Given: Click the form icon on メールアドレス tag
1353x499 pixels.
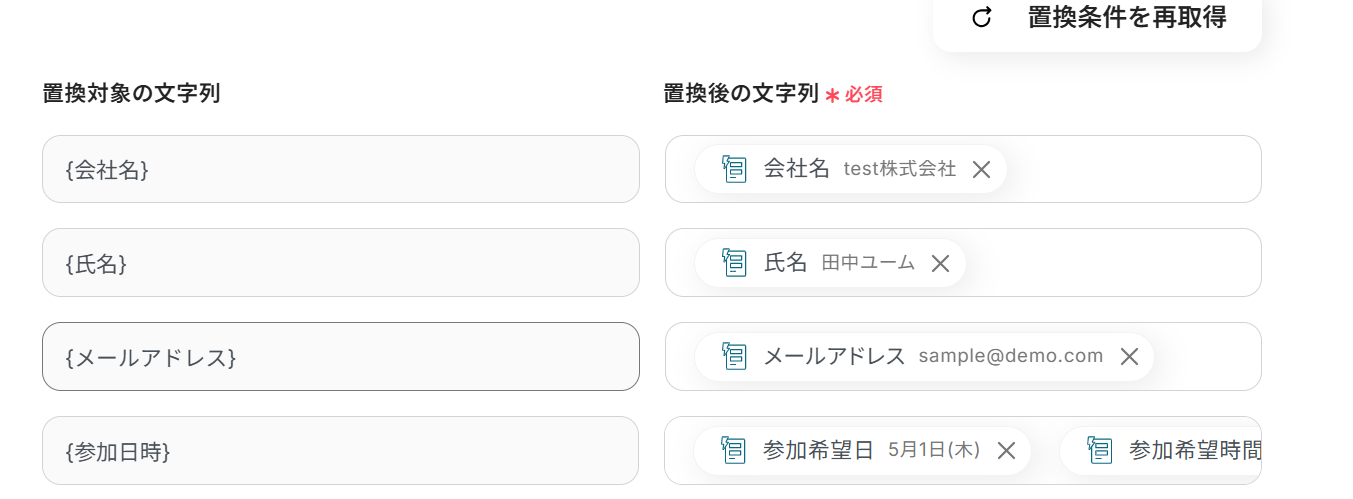Looking at the screenshot, I should [735, 357].
